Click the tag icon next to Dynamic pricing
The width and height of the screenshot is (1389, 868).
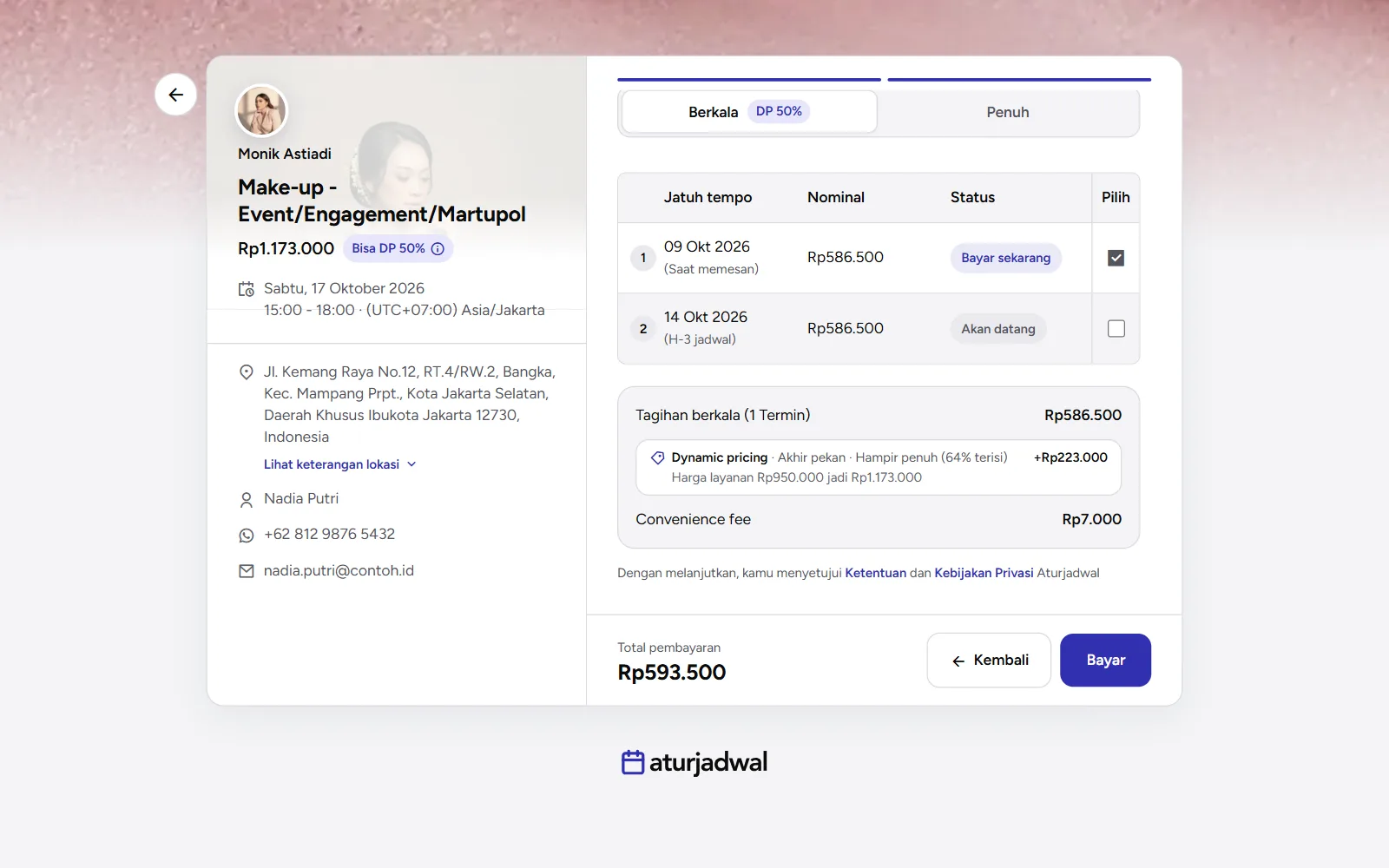pyautogui.click(x=658, y=457)
